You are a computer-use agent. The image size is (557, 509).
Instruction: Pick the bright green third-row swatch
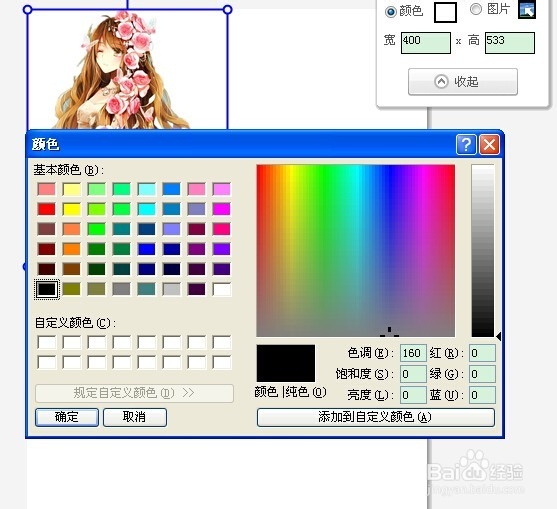tap(96, 229)
